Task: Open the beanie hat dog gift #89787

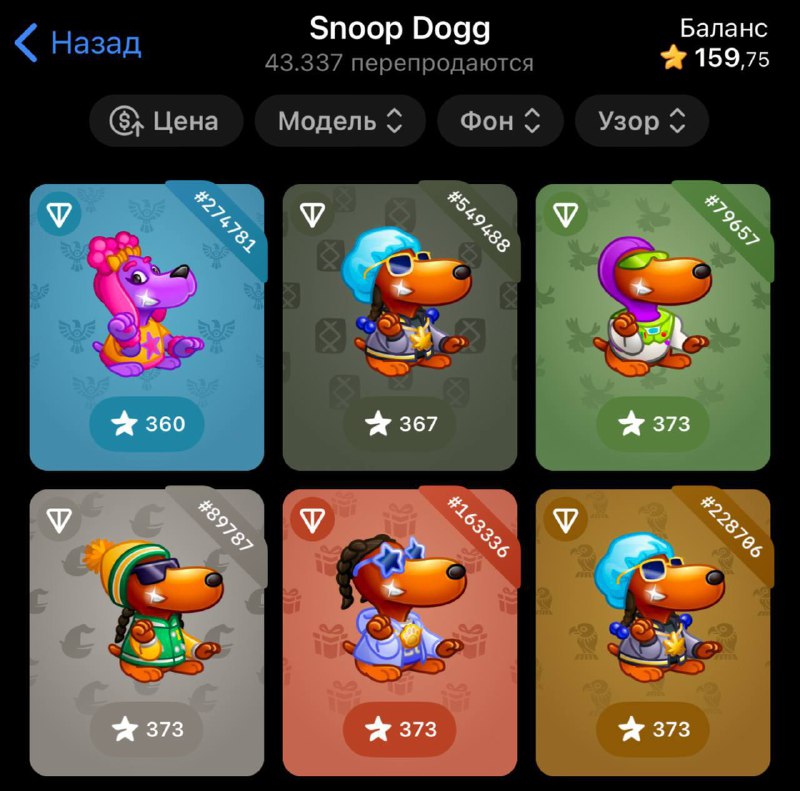Action: tap(147, 632)
